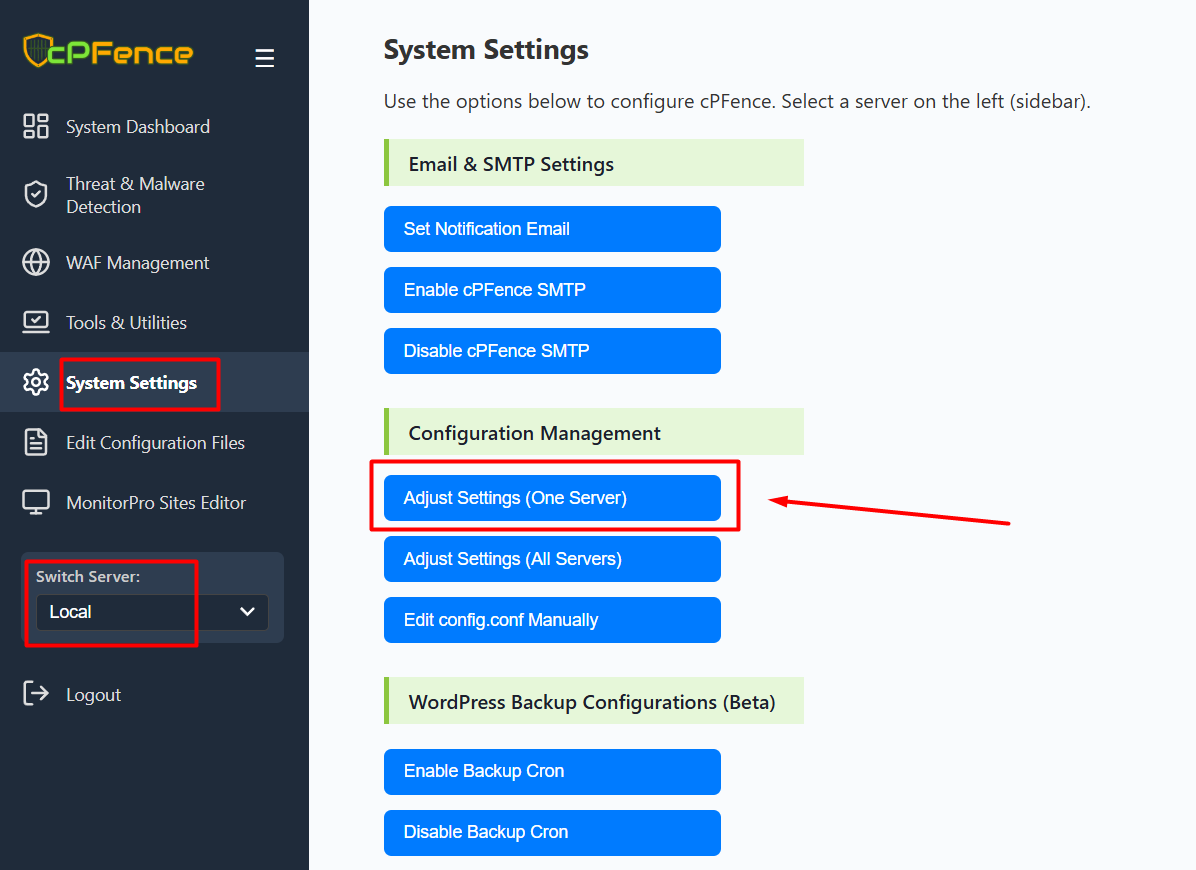Select Adjust Settings (One Server)
This screenshot has height=870, width=1196.
click(x=552, y=498)
